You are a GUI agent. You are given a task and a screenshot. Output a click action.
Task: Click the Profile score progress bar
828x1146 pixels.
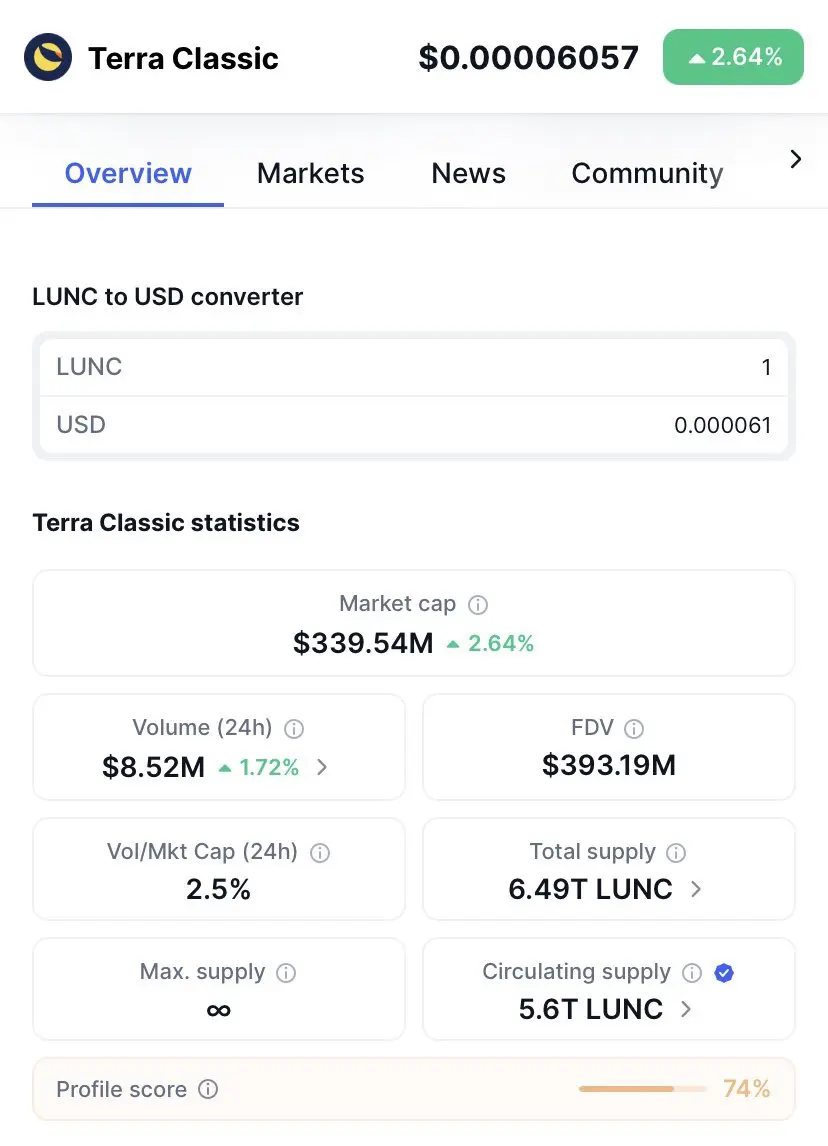point(642,1089)
